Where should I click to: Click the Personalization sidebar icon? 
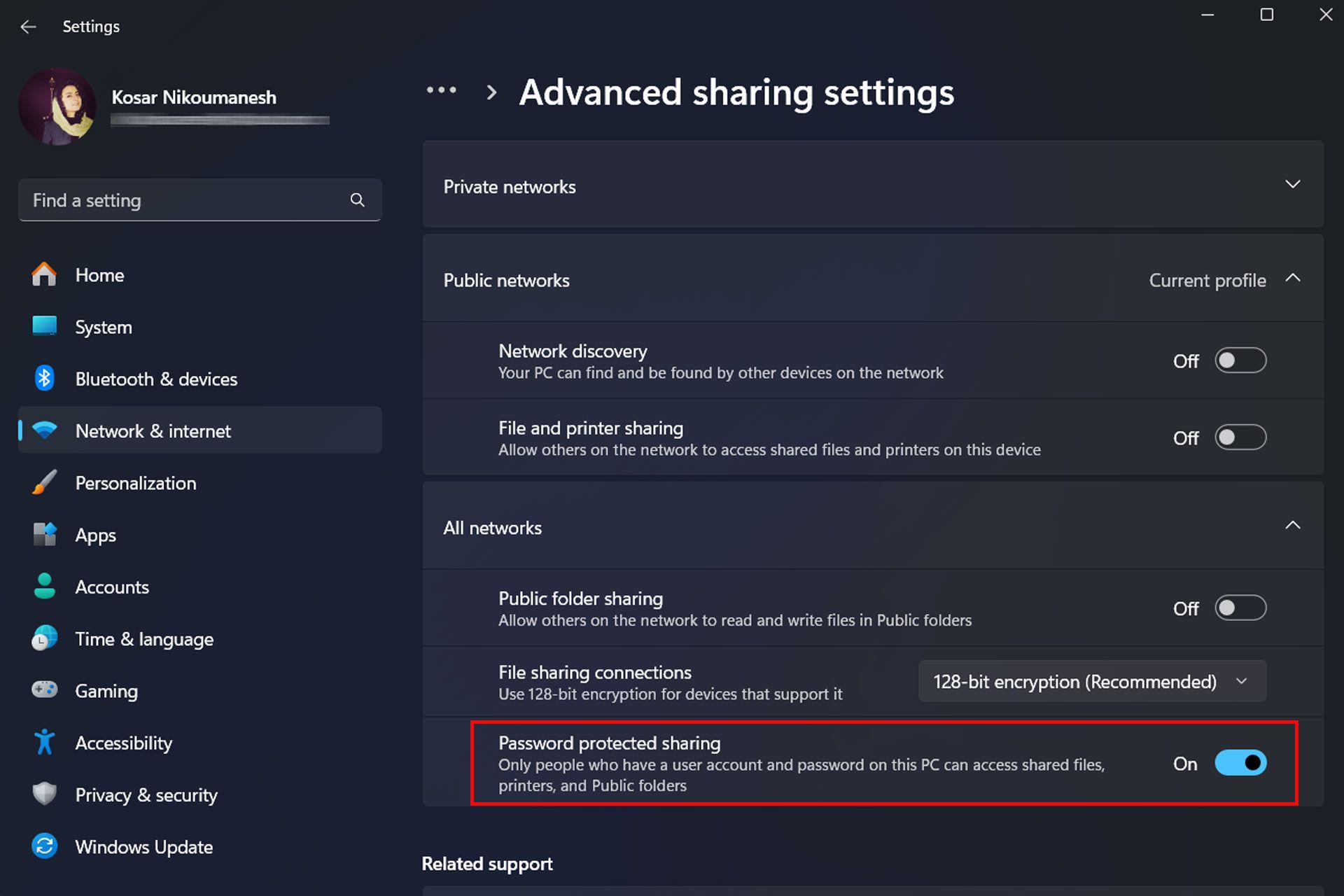tap(45, 483)
